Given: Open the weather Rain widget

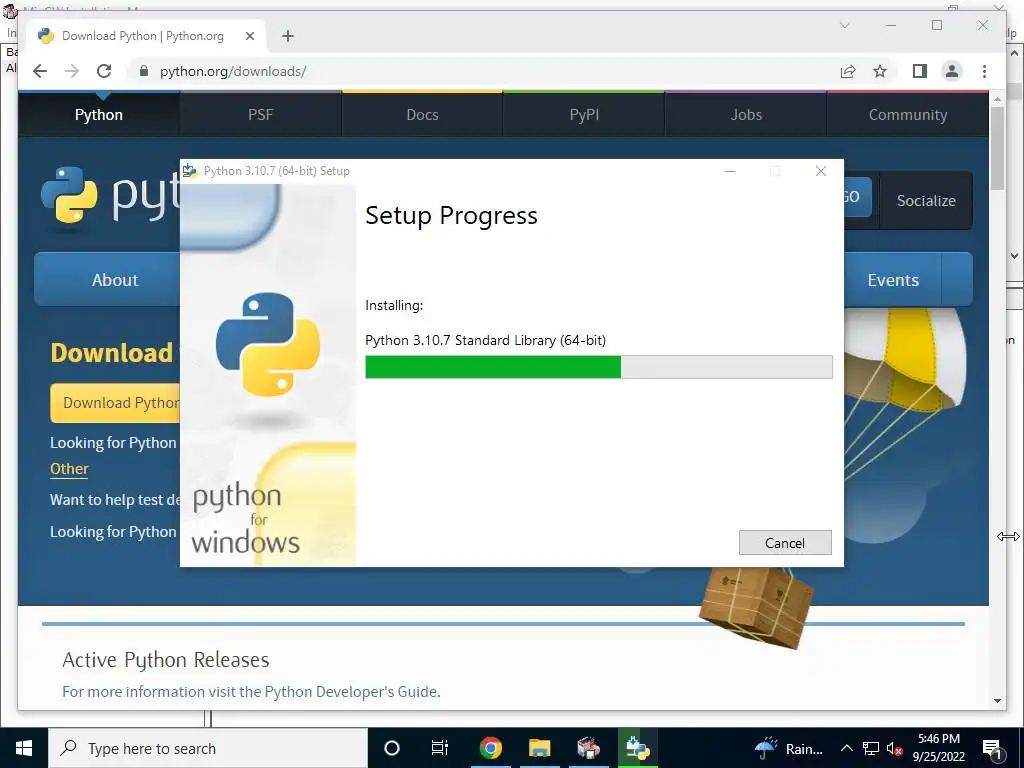Looking at the screenshot, I should (789, 748).
